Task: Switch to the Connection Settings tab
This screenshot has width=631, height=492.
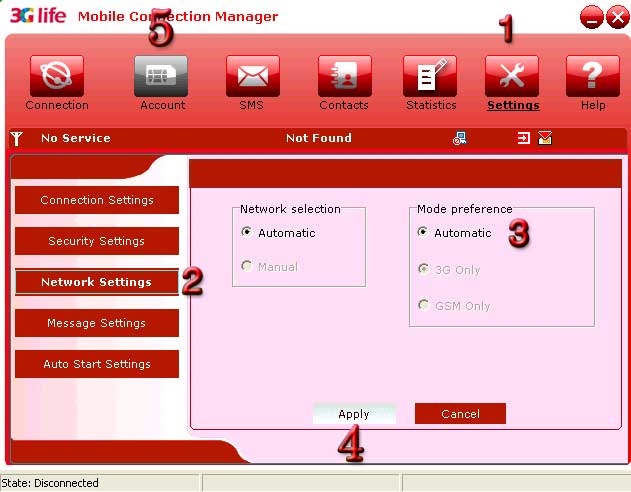Action: tap(97, 200)
